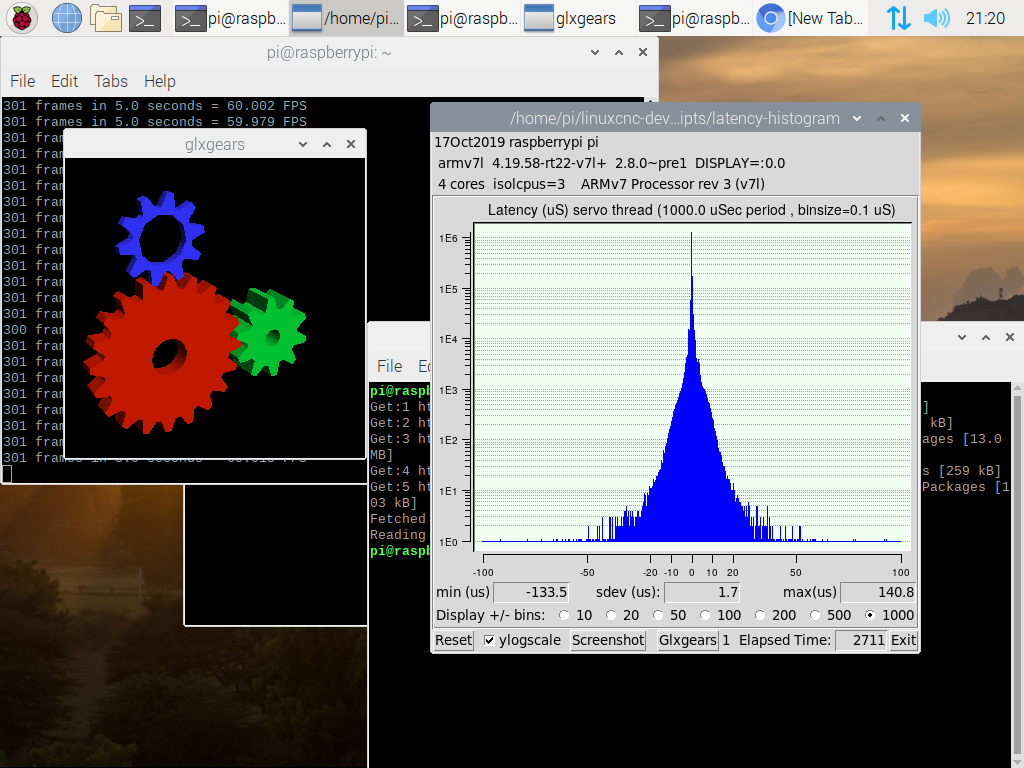The image size is (1024, 768).
Task: Click the green gear in glxgears
Action: click(x=268, y=333)
